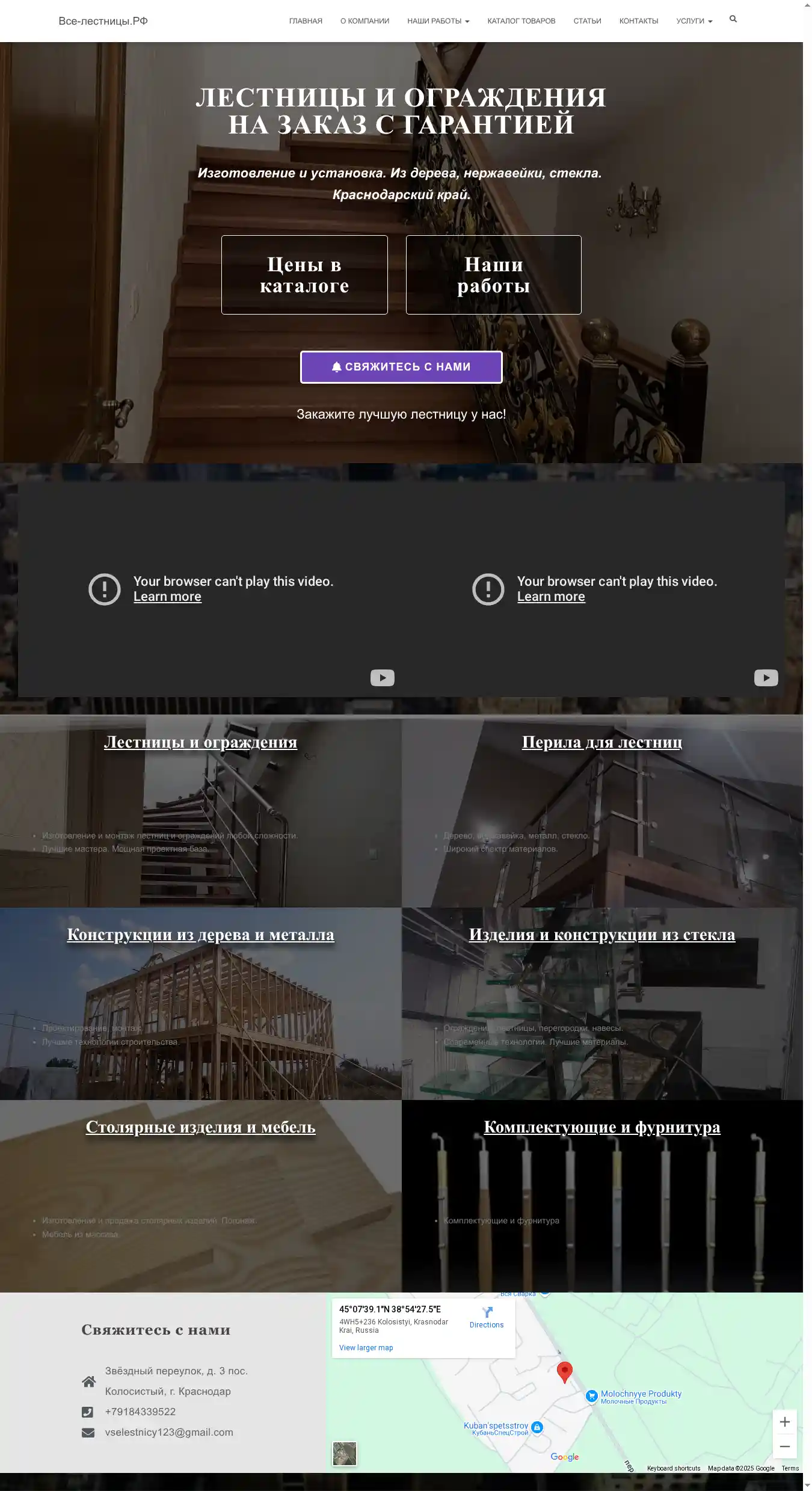The image size is (812, 1491).
Task: Follow the Комплектующие и фурнитура link
Action: click(x=602, y=1127)
